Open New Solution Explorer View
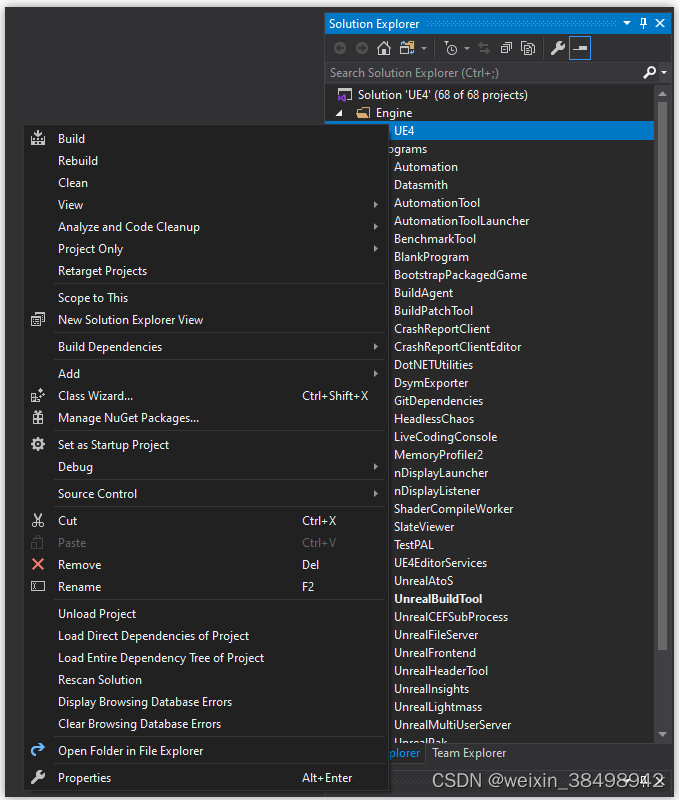 (x=206, y=320)
